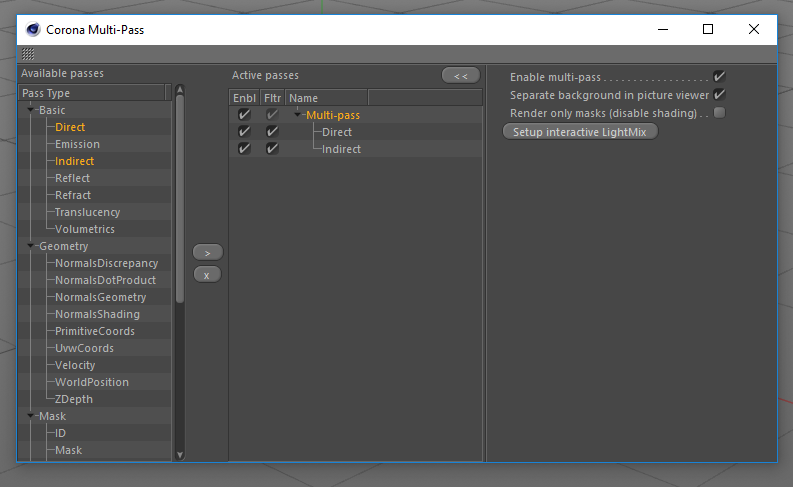793x487 pixels.
Task: Toggle Enbl checkbox for Direct active pass
Action: pyautogui.click(x=244, y=132)
